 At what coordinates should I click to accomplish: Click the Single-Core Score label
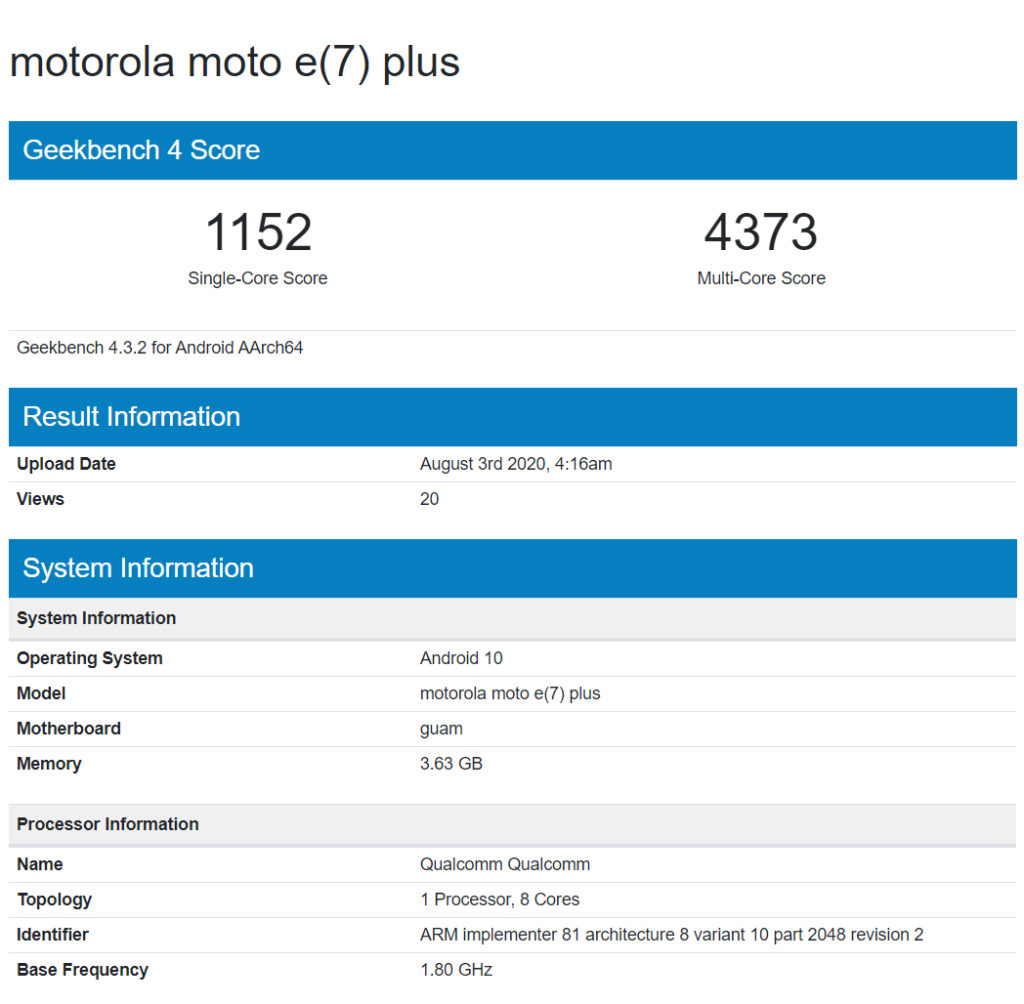258,279
